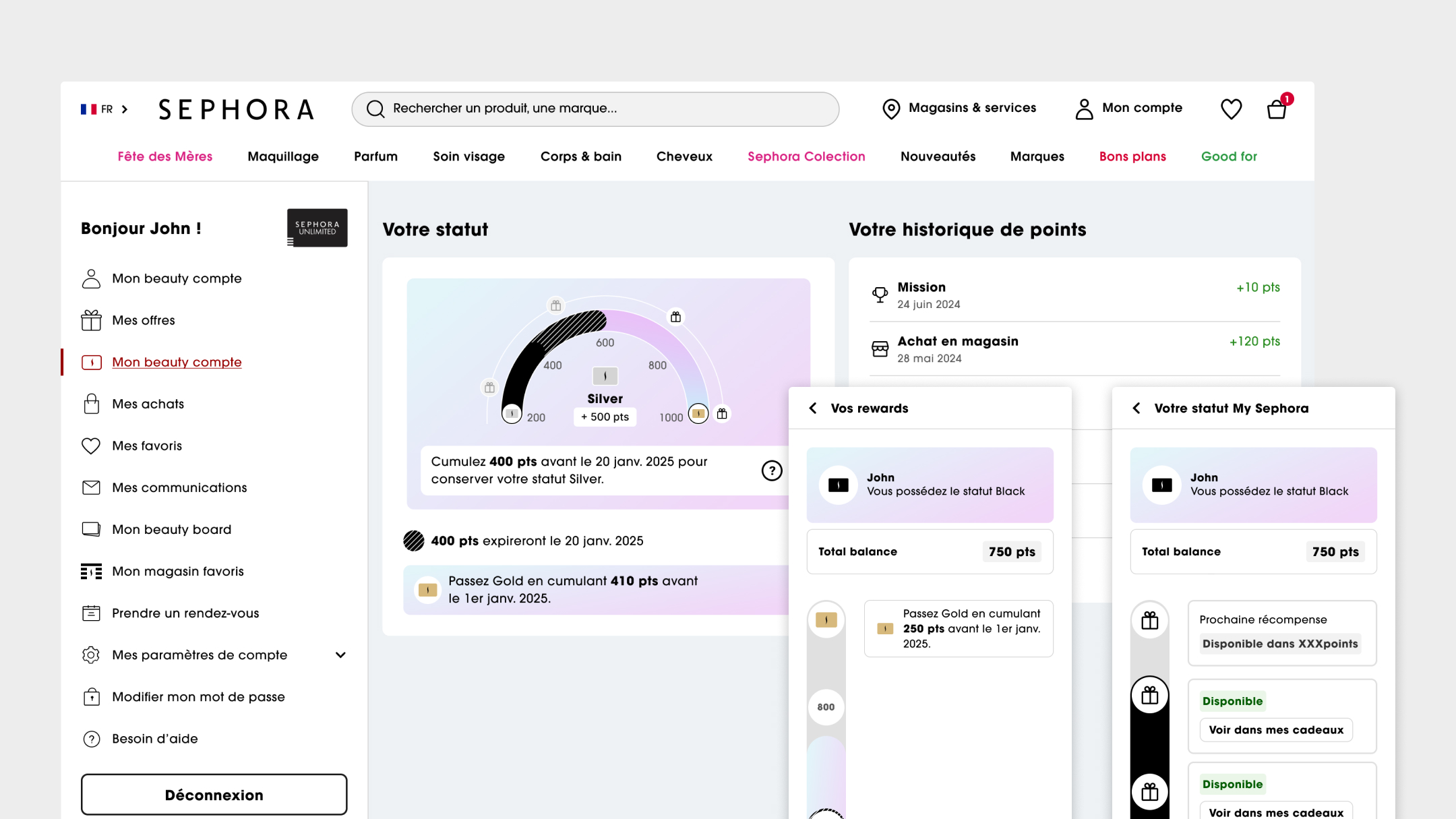Click the gear icon for Mes paramètres de compte
Viewport: 1456px width, 819px height.
[91, 655]
